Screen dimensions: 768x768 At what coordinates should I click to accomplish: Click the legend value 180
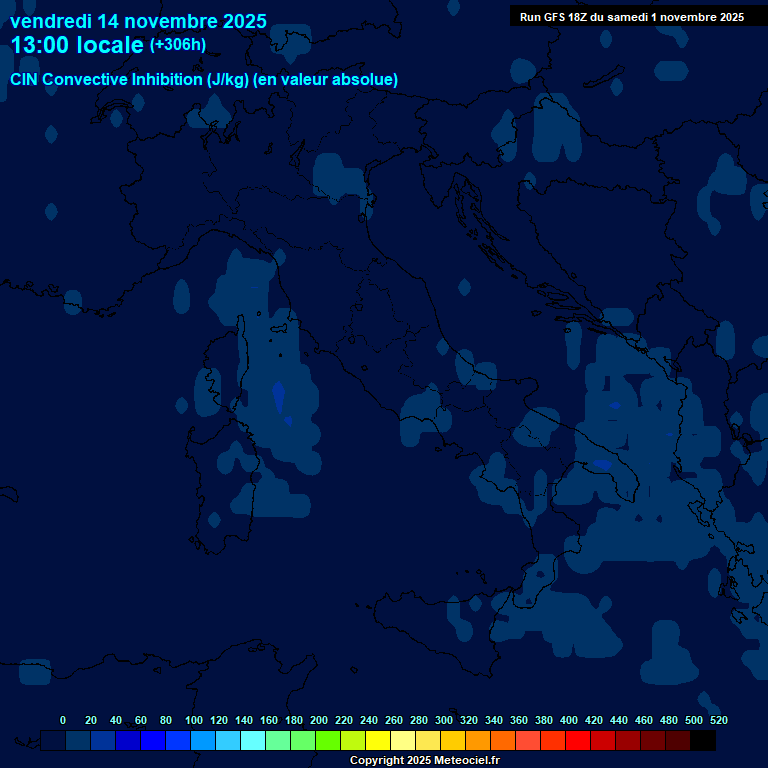294,720
